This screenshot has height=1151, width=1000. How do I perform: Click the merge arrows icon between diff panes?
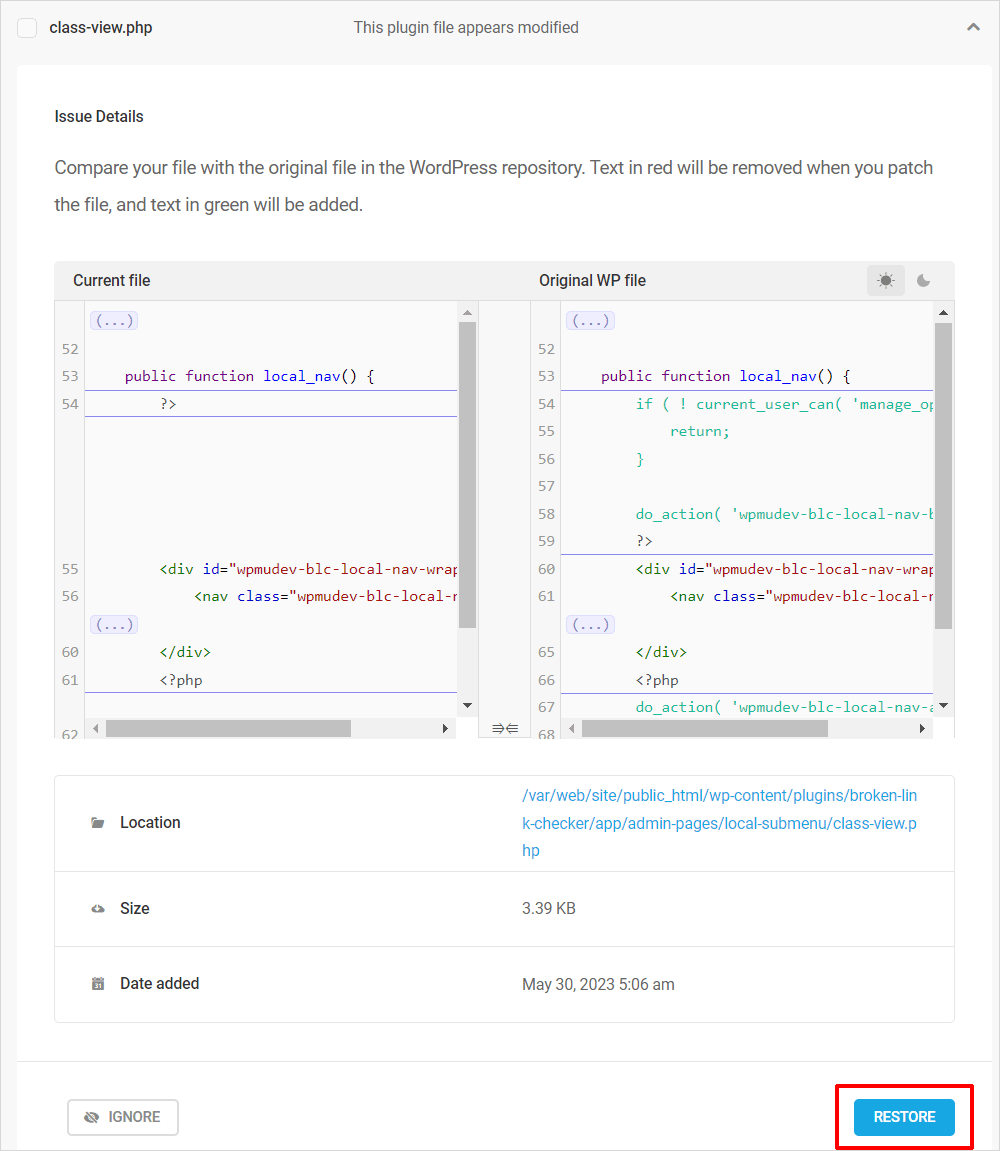505,728
